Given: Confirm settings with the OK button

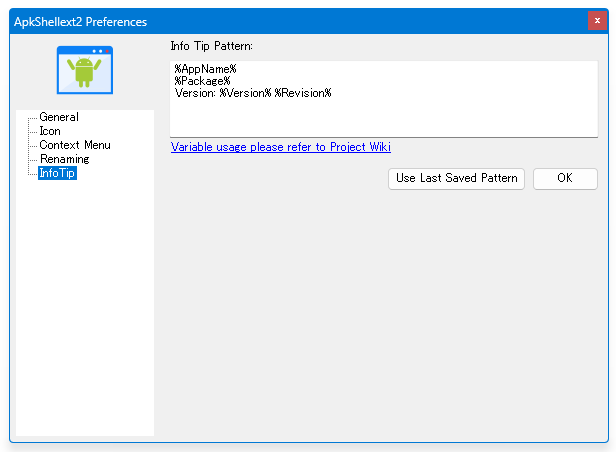Looking at the screenshot, I should pos(565,179).
